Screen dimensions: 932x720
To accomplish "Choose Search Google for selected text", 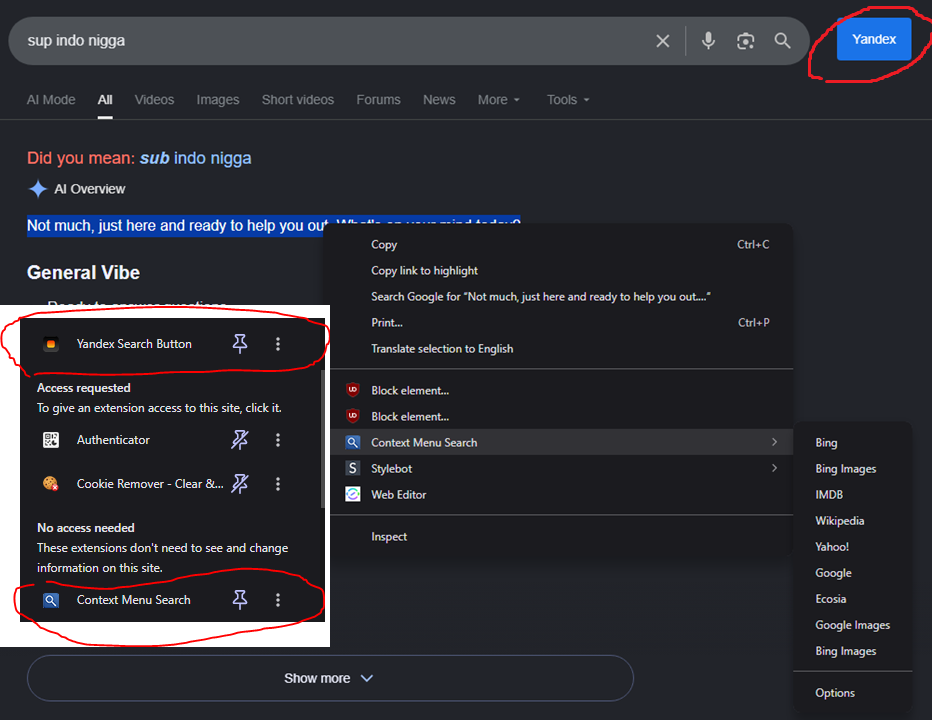I will click(559, 297).
